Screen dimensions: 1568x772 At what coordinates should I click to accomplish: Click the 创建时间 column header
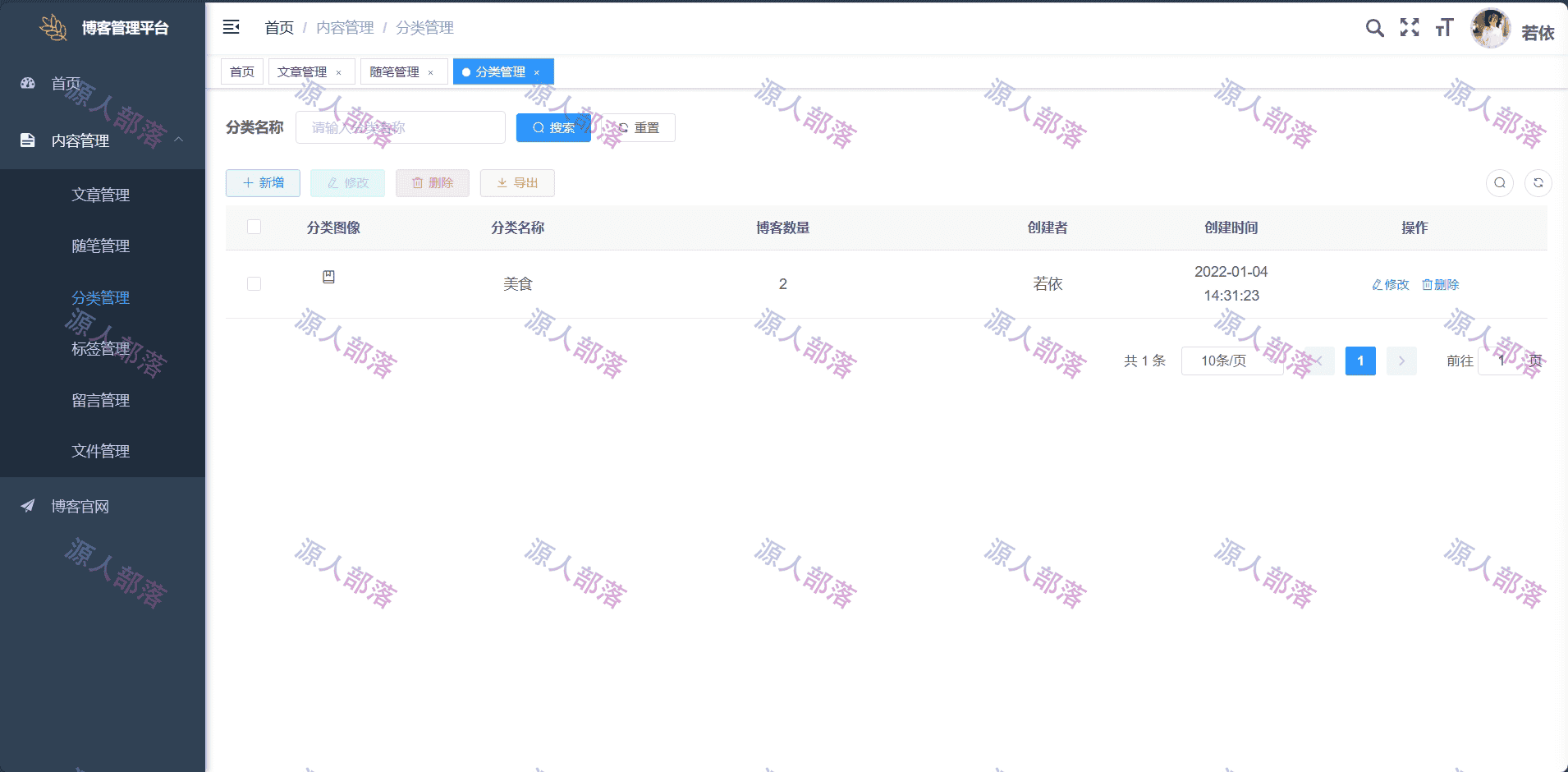[1231, 227]
